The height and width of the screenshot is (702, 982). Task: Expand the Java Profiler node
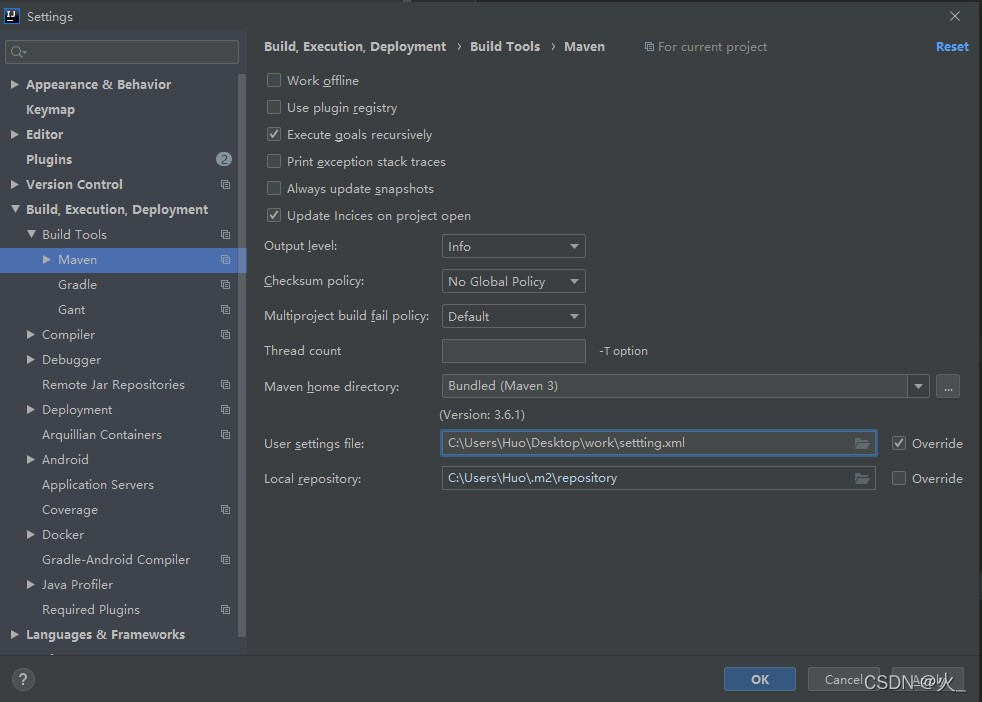point(31,584)
